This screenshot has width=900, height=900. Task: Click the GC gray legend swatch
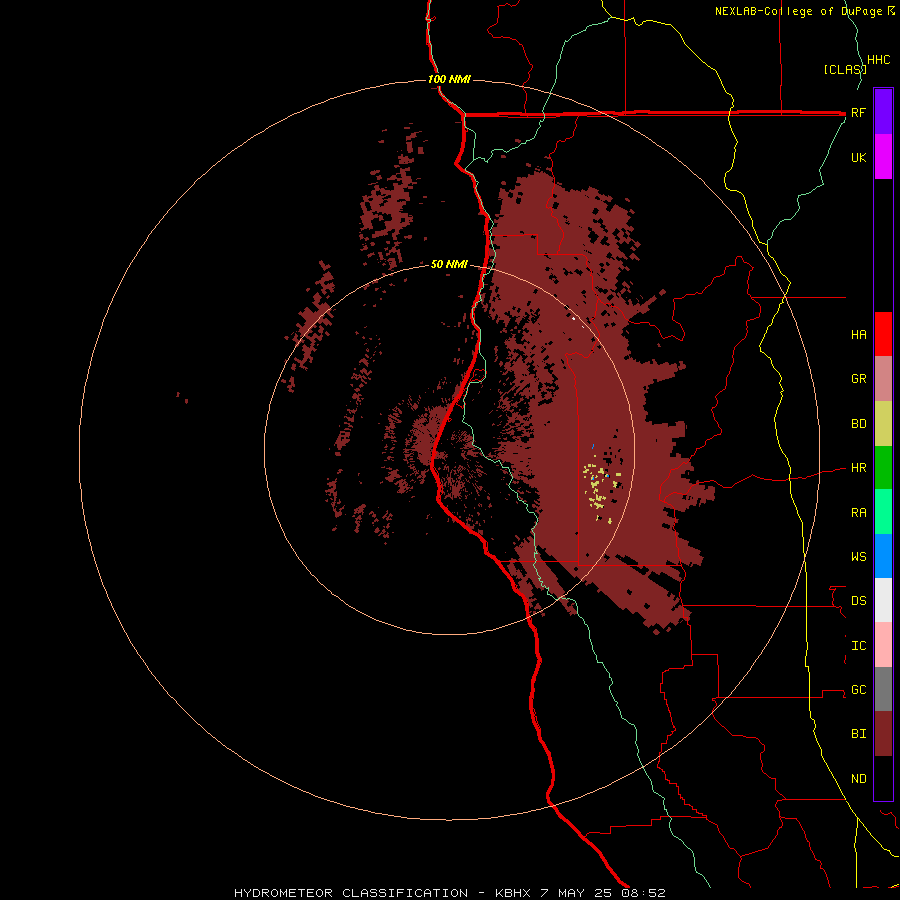883,689
